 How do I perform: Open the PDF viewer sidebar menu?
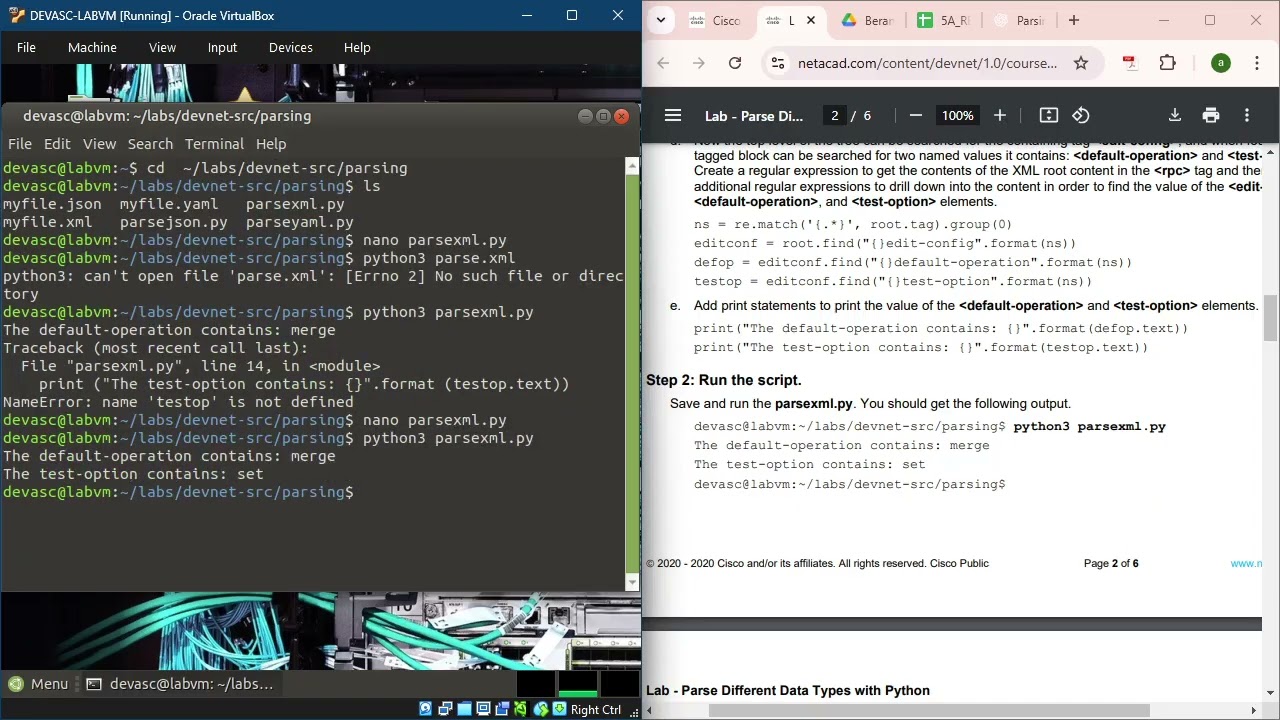click(673, 115)
